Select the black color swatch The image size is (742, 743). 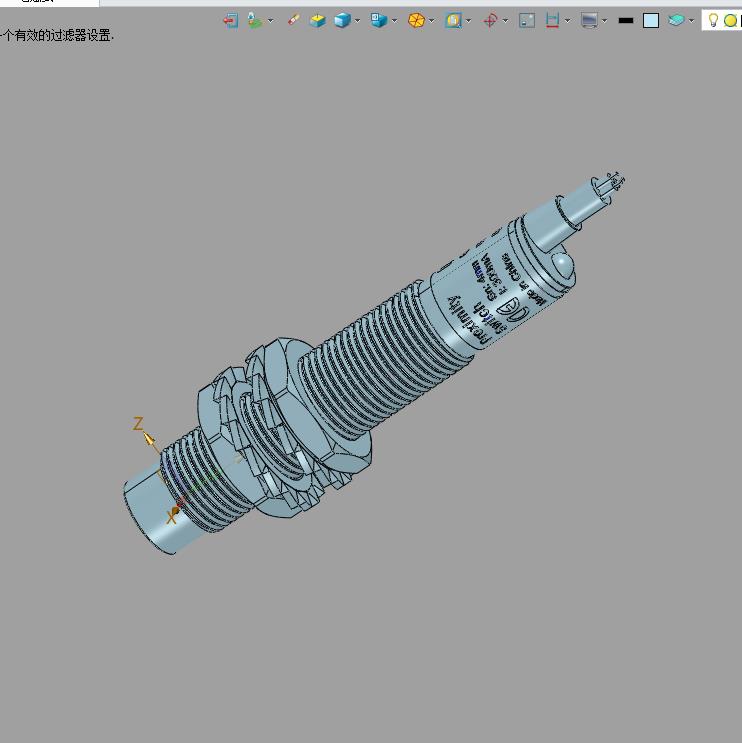tap(626, 20)
